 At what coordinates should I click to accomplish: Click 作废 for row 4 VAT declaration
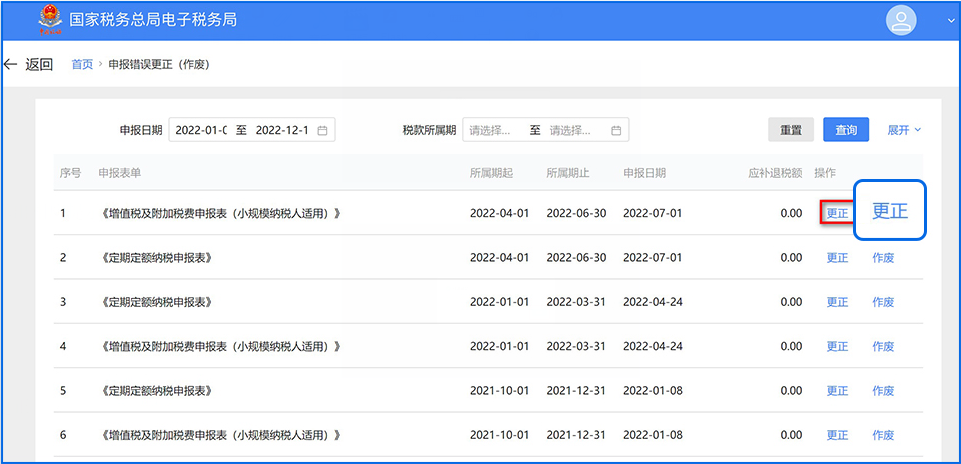pyautogui.click(x=883, y=346)
